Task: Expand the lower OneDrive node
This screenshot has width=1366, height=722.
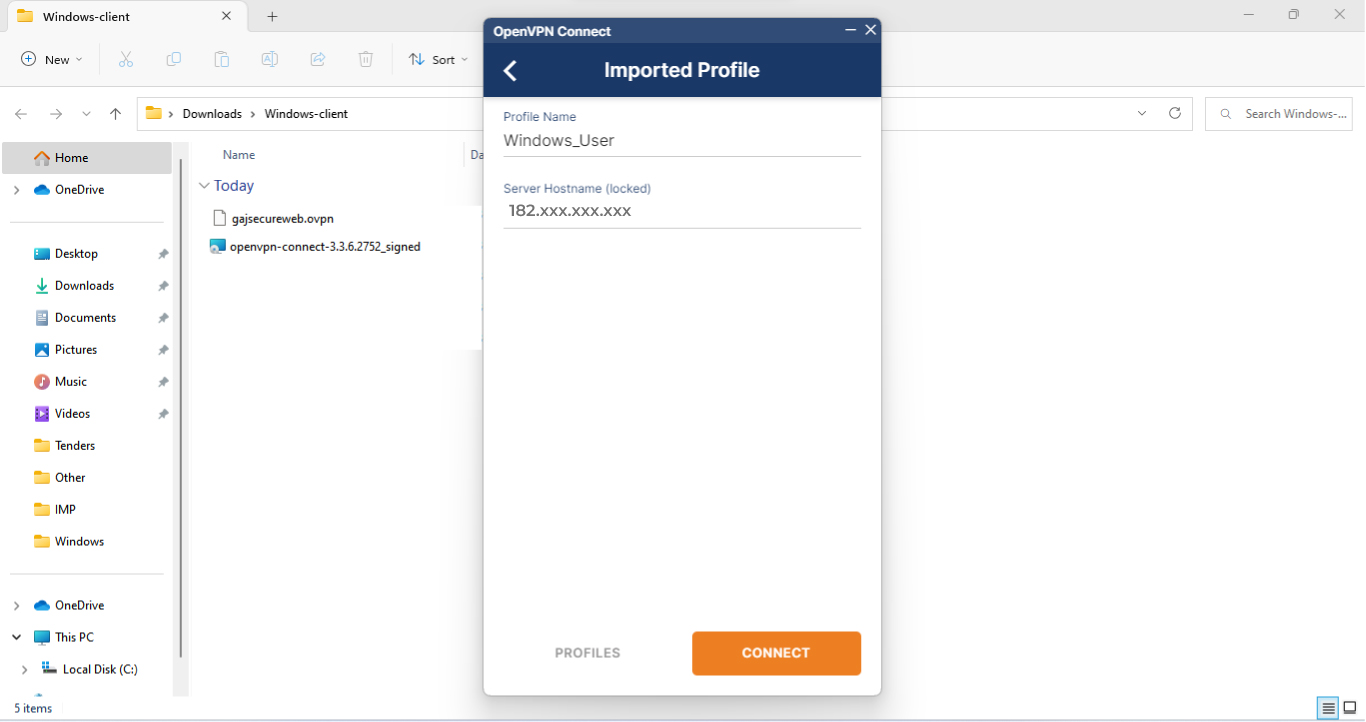Action: pyautogui.click(x=16, y=606)
